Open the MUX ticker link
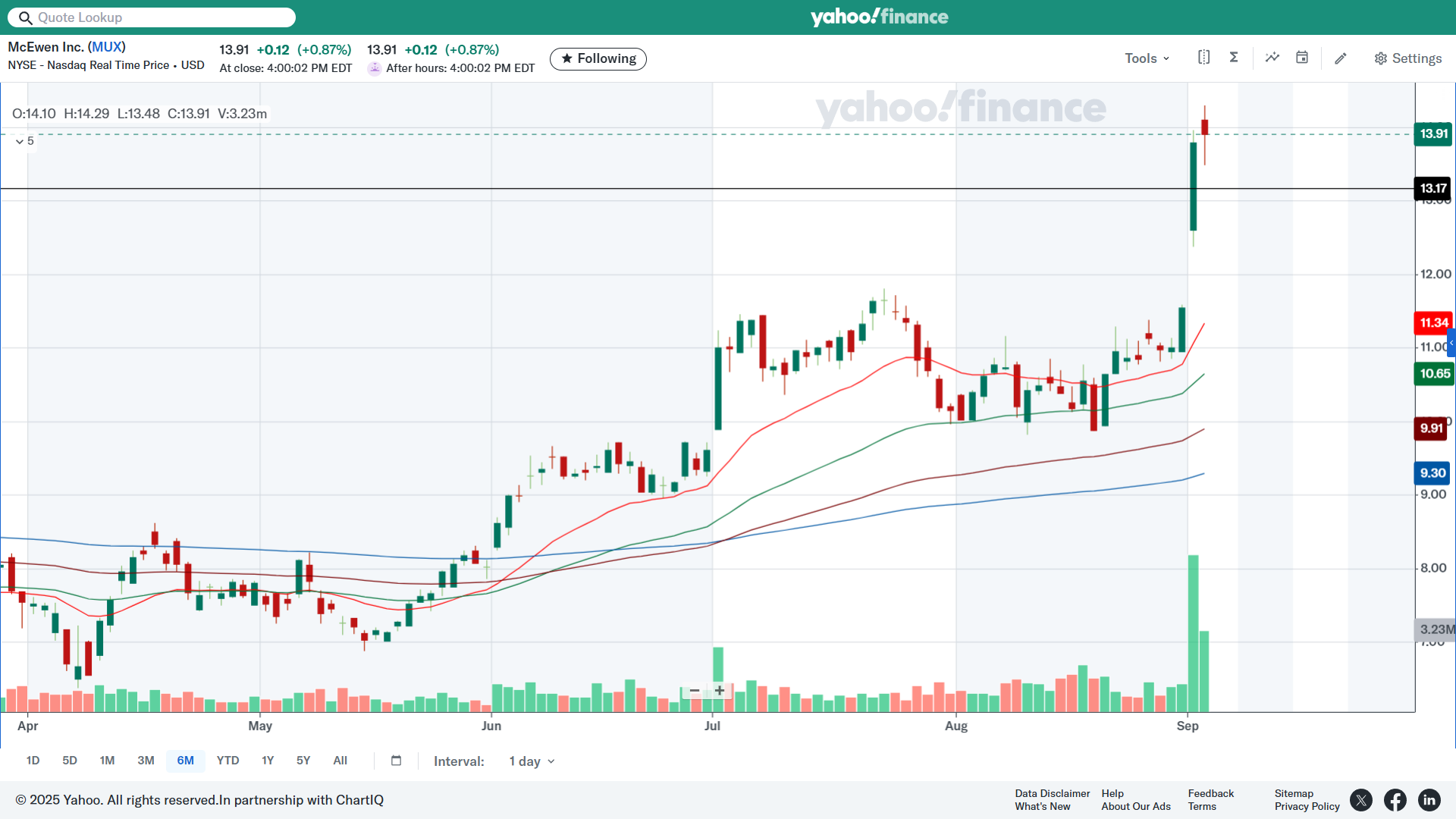The image size is (1456, 819). [107, 47]
